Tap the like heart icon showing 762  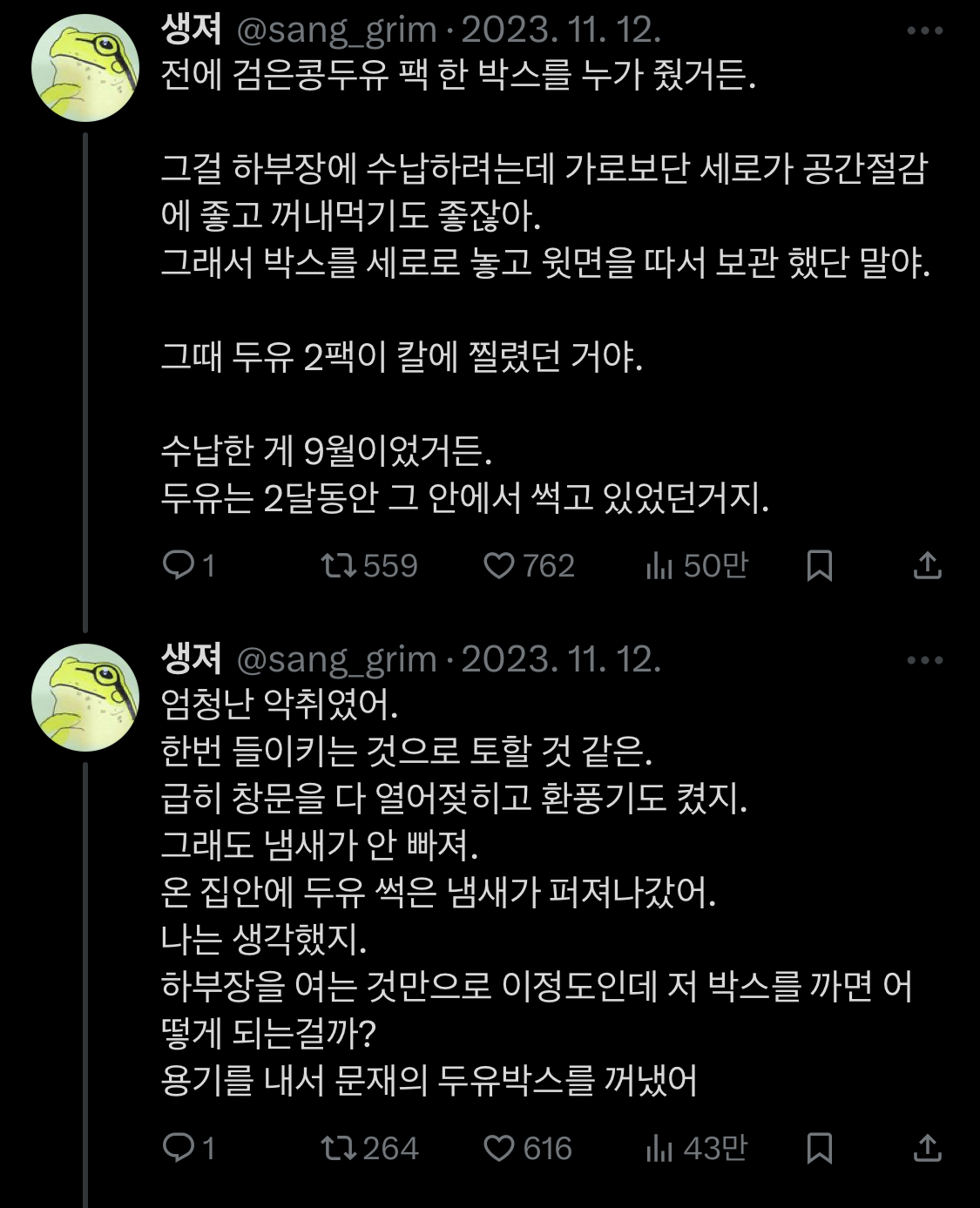(501, 567)
